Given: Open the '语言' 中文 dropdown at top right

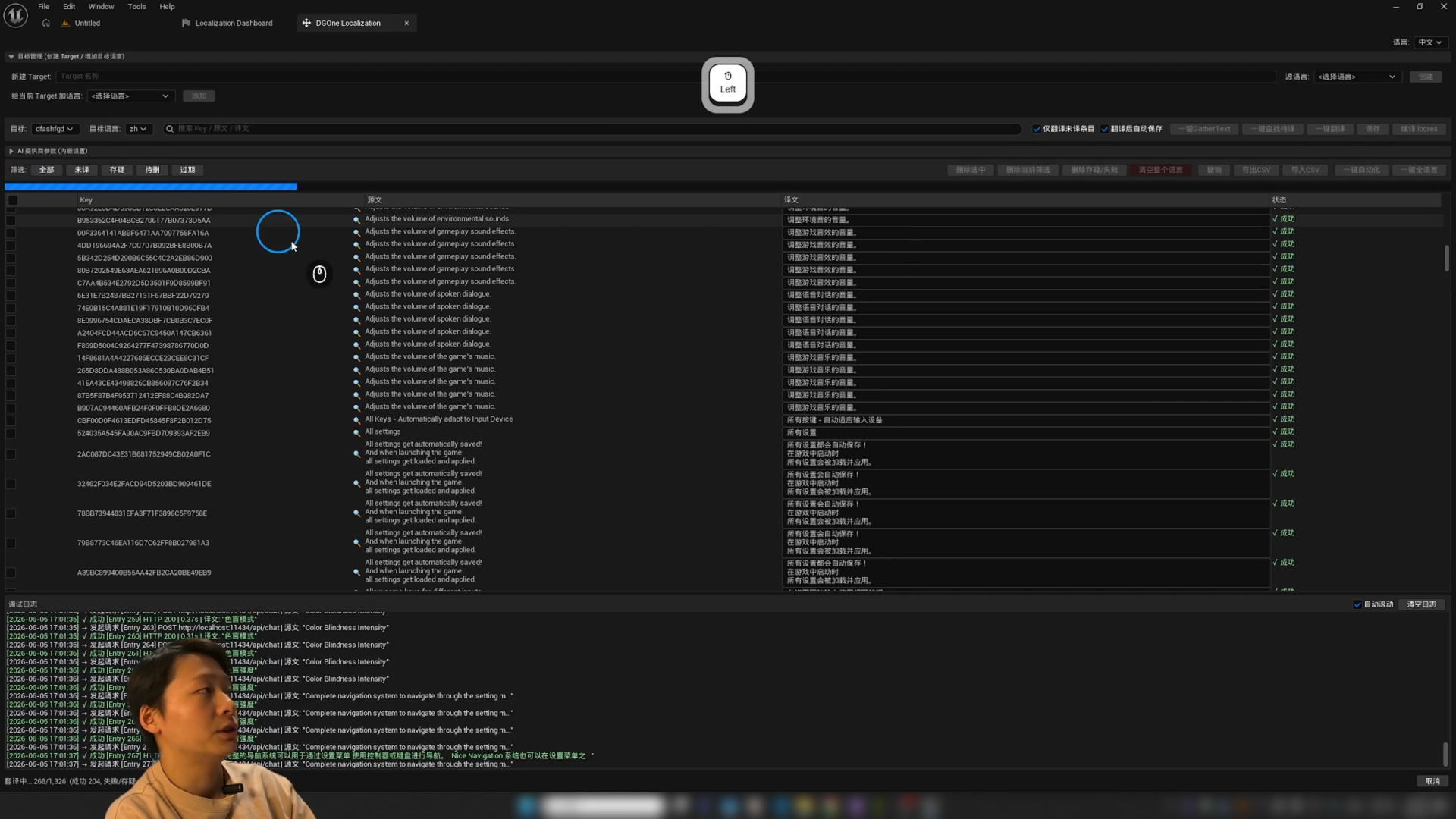Looking at the screenshot, I should [1430, 42].
